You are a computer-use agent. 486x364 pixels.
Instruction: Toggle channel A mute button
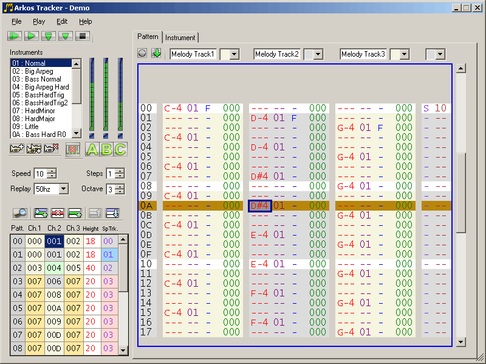(x=92, y=149)
